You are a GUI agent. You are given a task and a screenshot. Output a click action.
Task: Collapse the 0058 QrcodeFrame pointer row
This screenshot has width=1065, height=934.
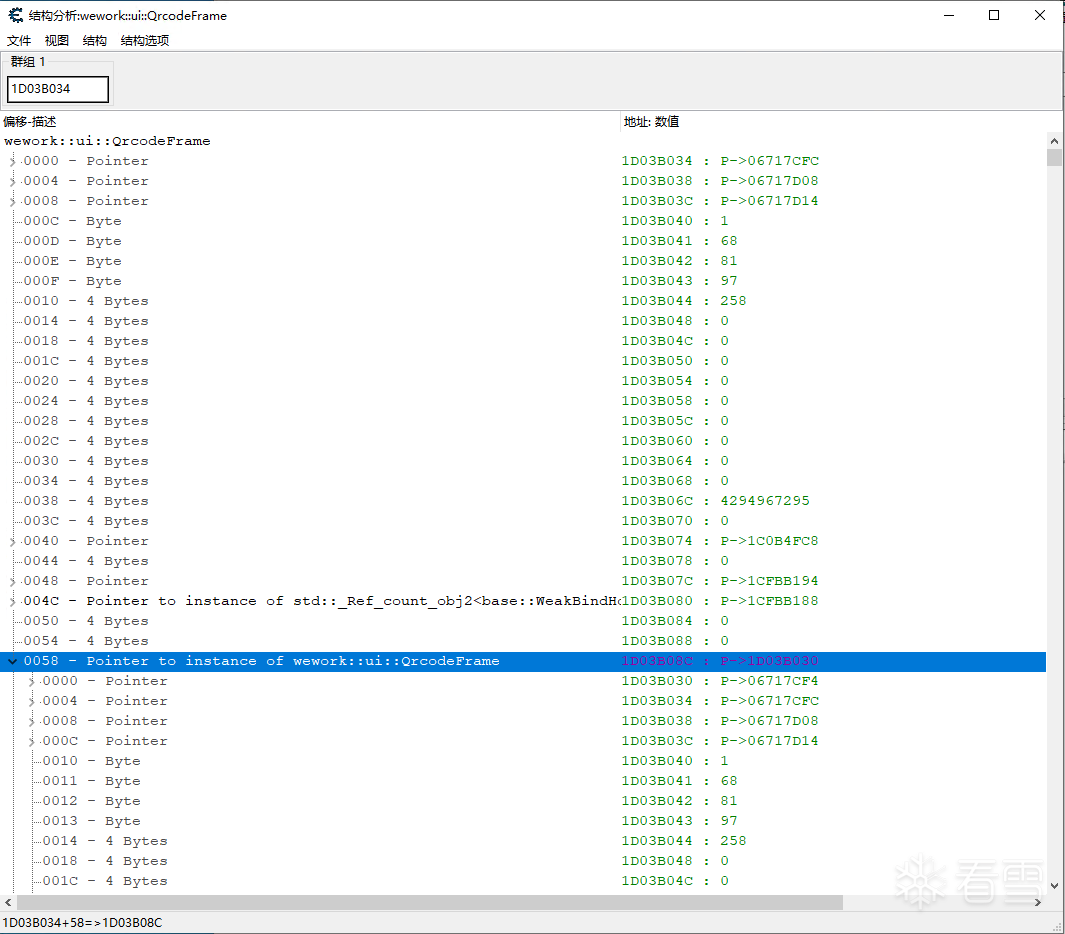click(12, 661)
